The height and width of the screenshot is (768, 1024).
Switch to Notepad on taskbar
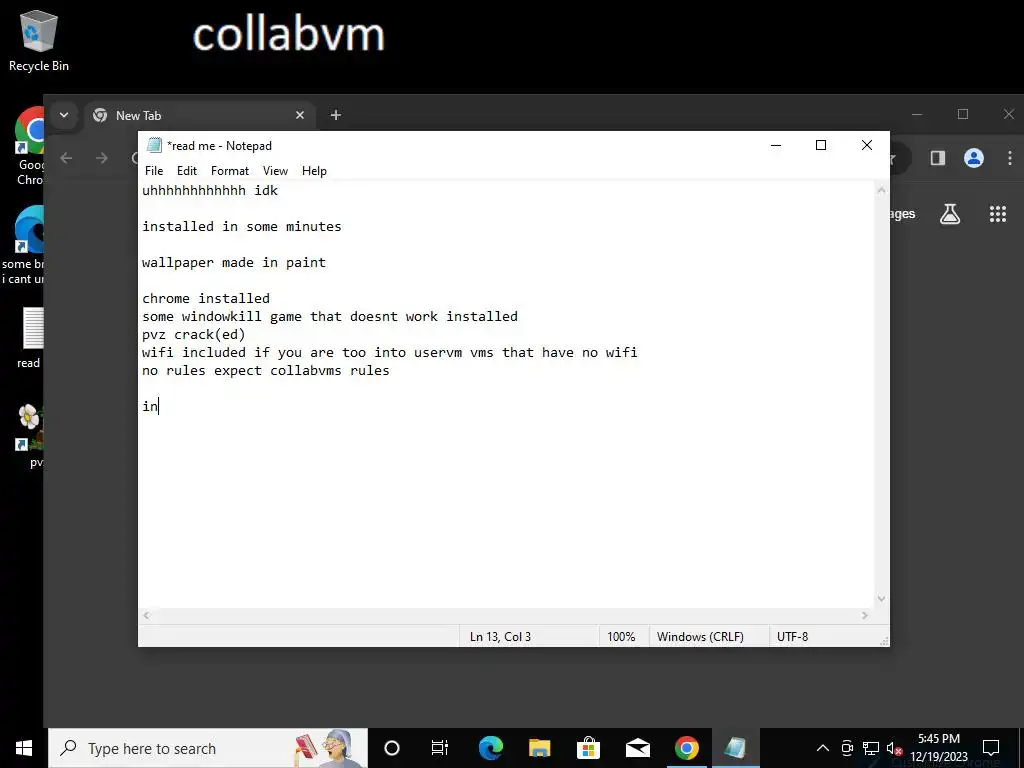click(735, 748)
